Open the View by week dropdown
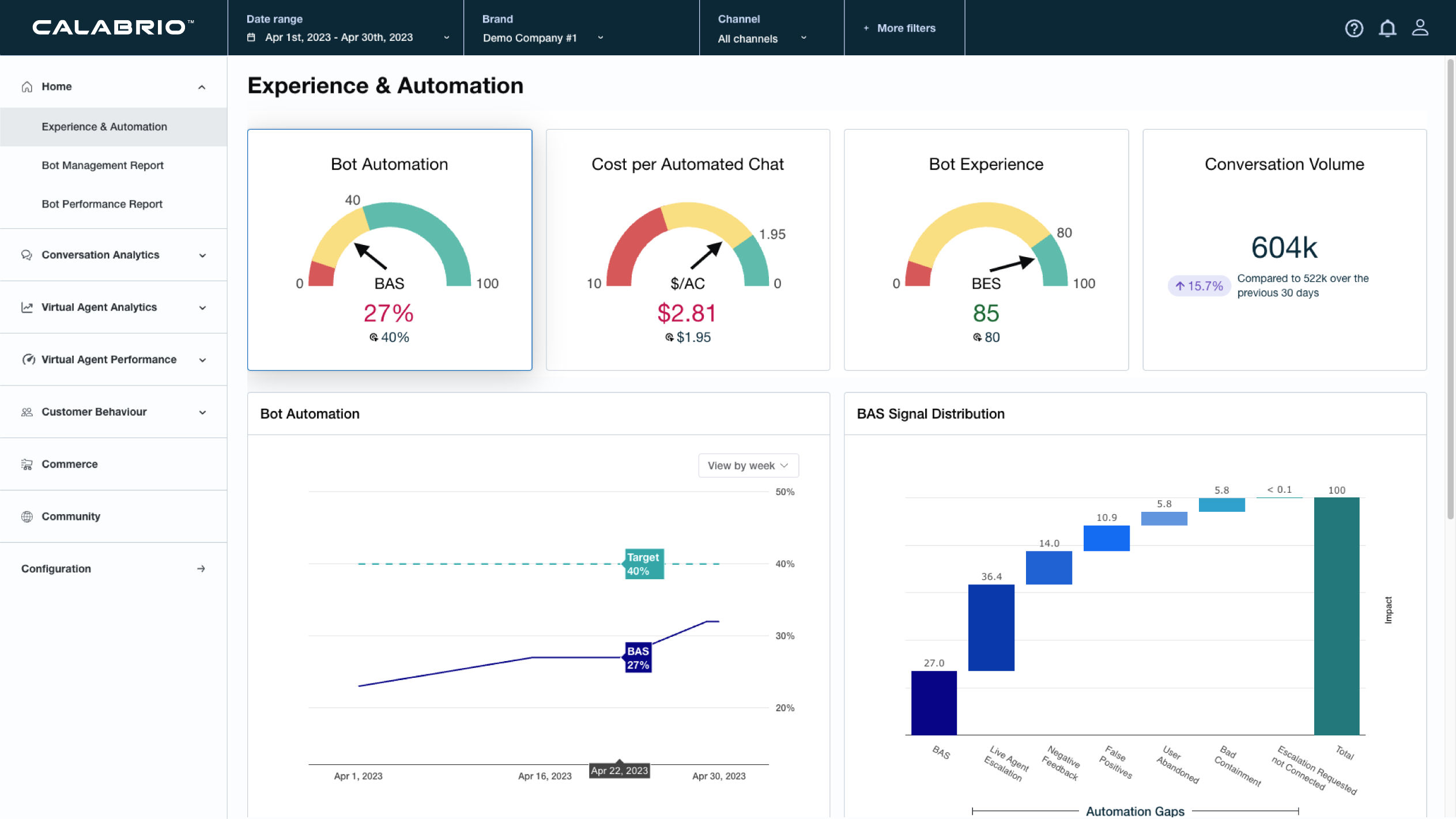Screen dimensions: 1456x819 tap(748, 466)
